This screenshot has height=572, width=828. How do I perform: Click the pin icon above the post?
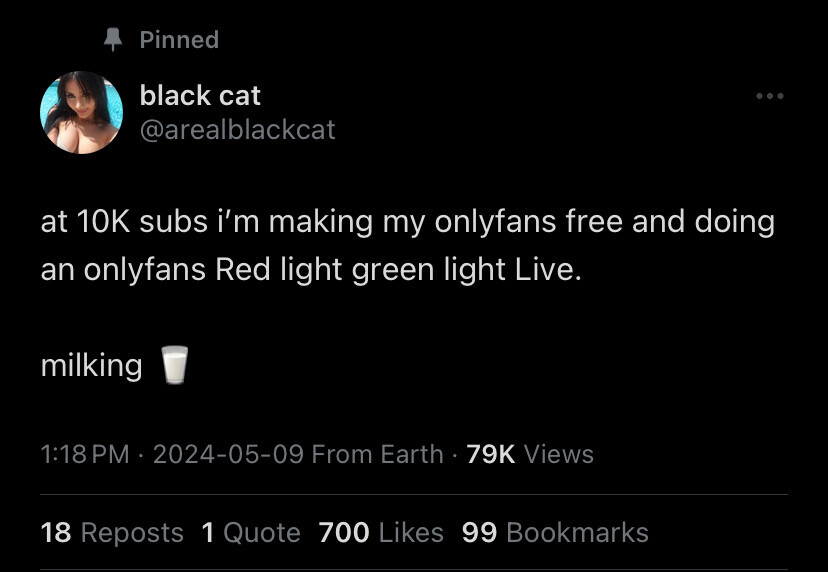[113, 39]
